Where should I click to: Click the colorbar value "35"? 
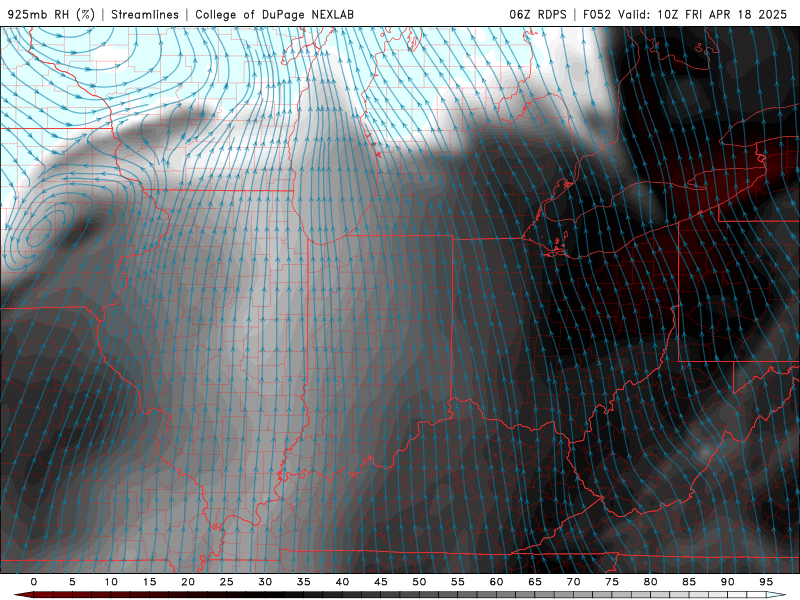pos(304,582)
